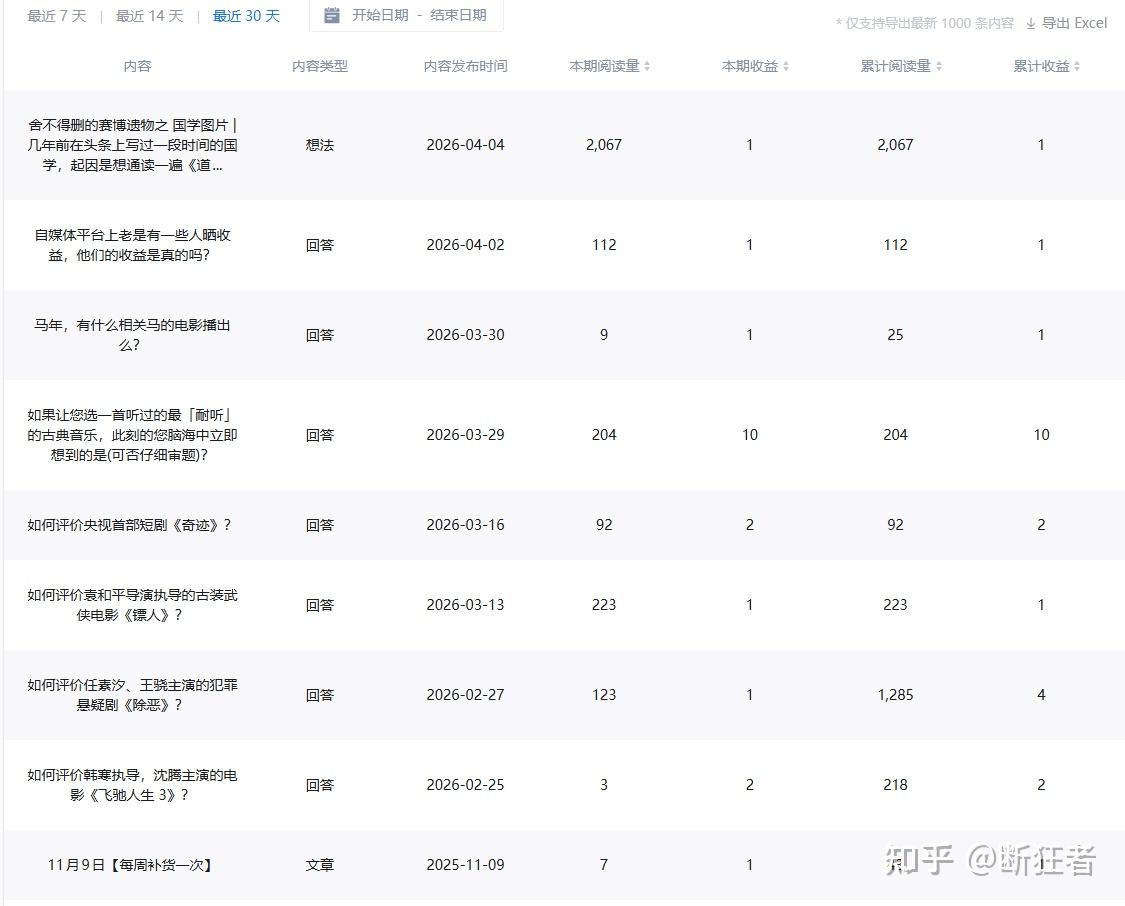Click the date 2026-03-13
The height and width of the screenshot is (906, 1125).
pyautogui.click(x=465, y=605)
